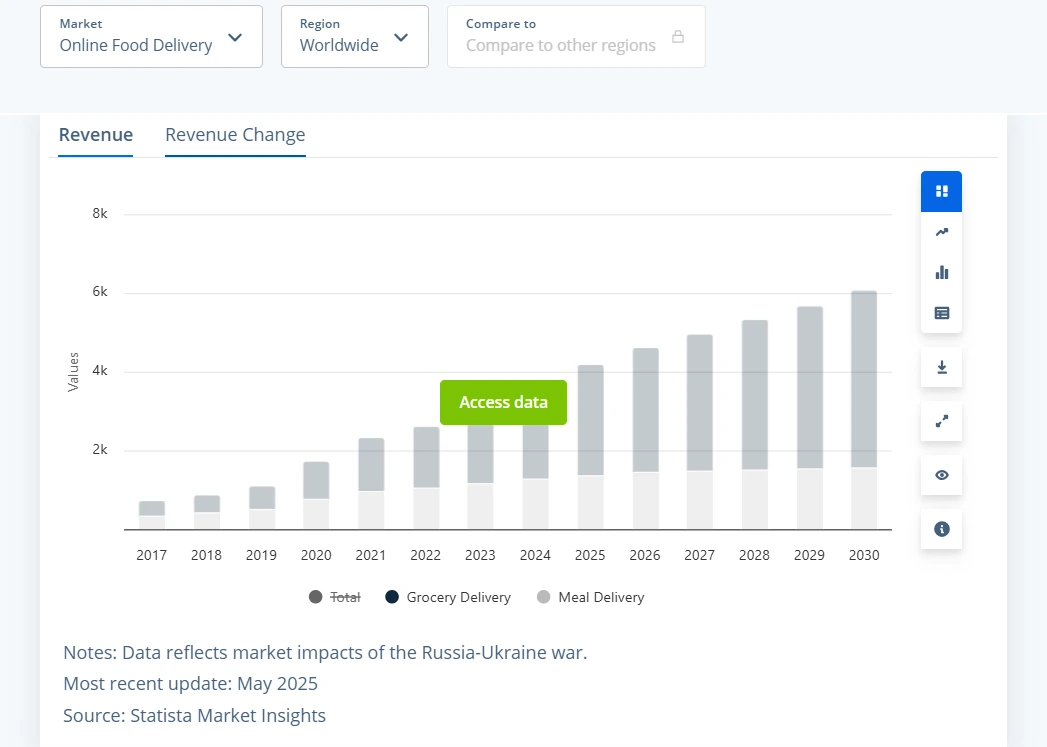Open the data table view icon
The image size is (1047, 747).
pyautogui.click(x=941, y=313)
